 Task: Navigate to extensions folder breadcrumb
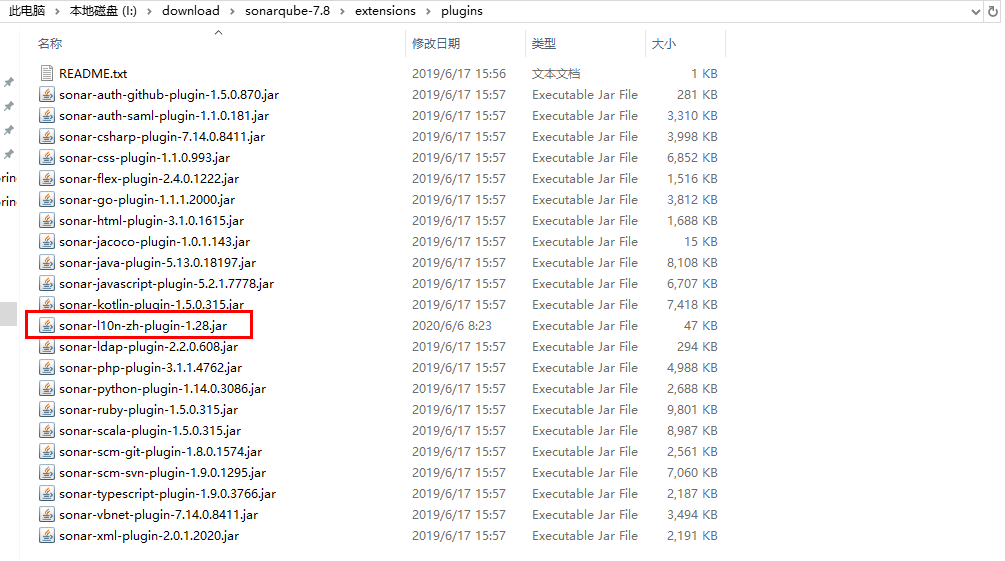pyautogui.click(x=385, y=11)
